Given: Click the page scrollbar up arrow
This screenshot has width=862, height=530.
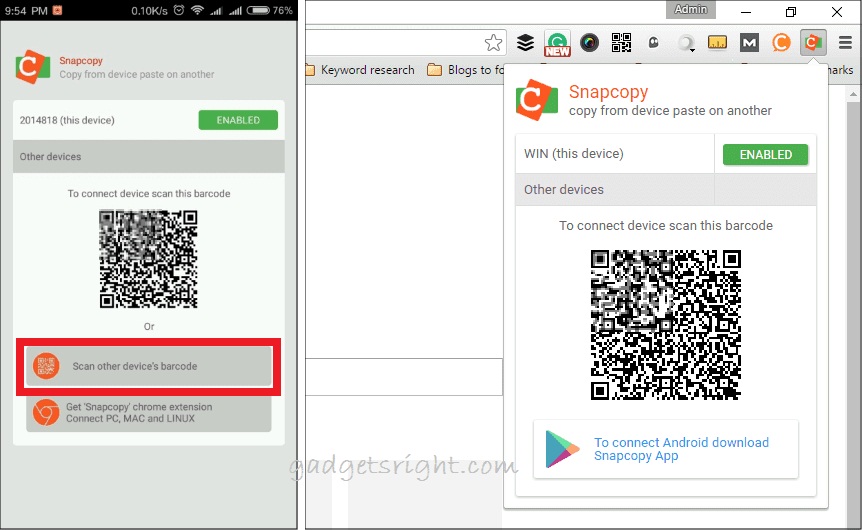Looking at the screenshot, I should 853,94.
